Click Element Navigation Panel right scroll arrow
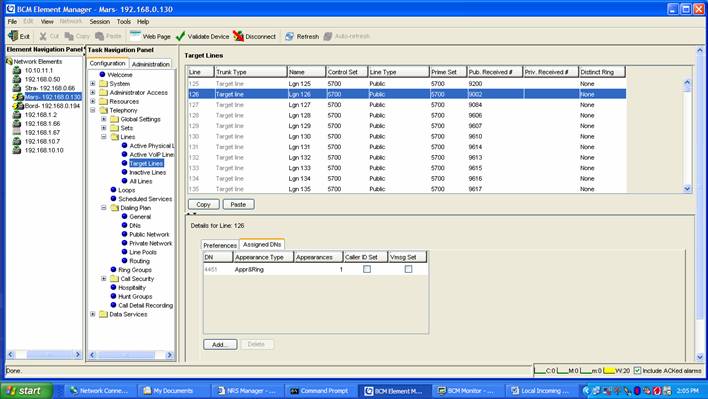This screenshot has height=399, width=708. point(78,355)
